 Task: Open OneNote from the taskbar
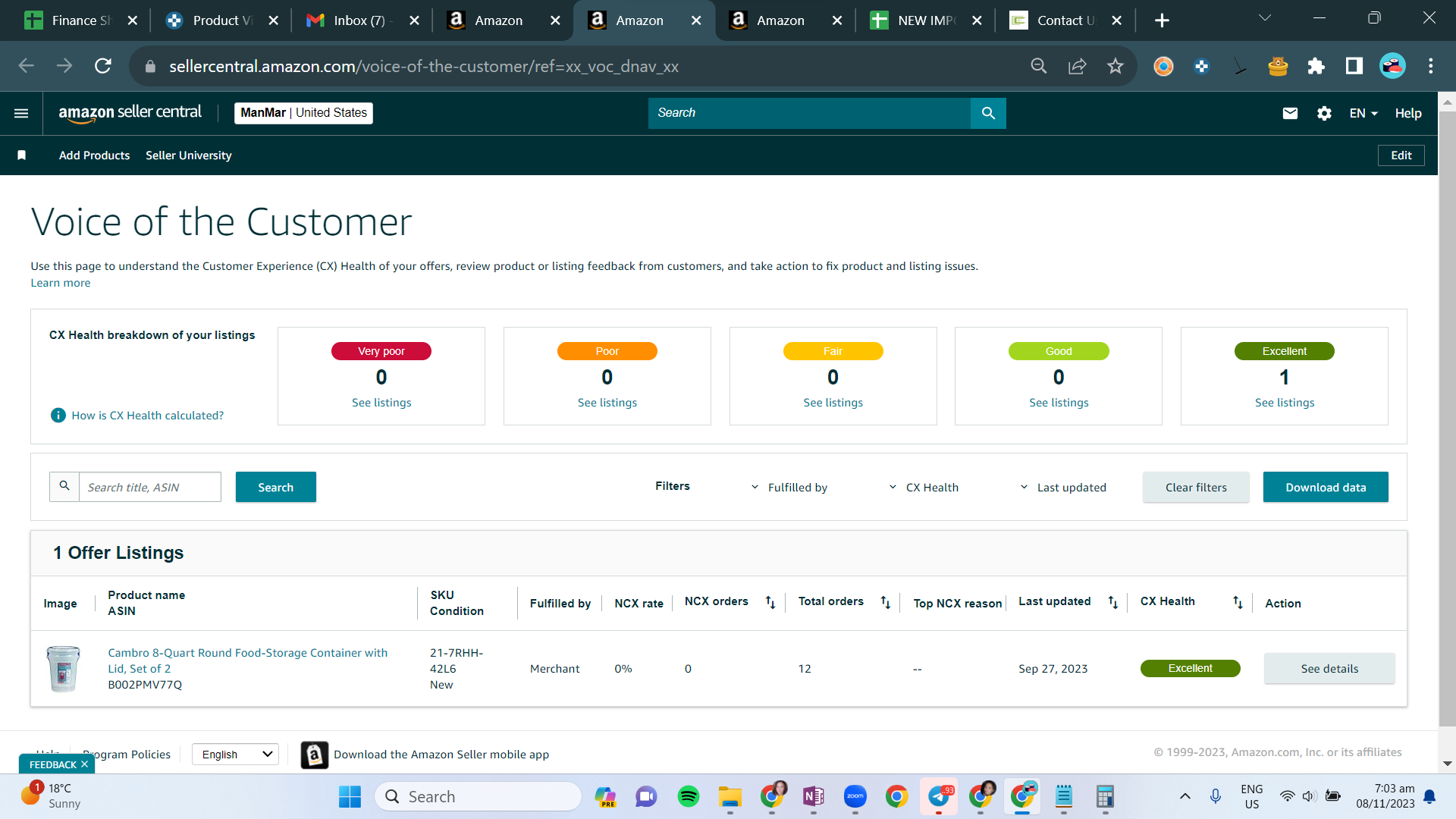tap(814, 796)
